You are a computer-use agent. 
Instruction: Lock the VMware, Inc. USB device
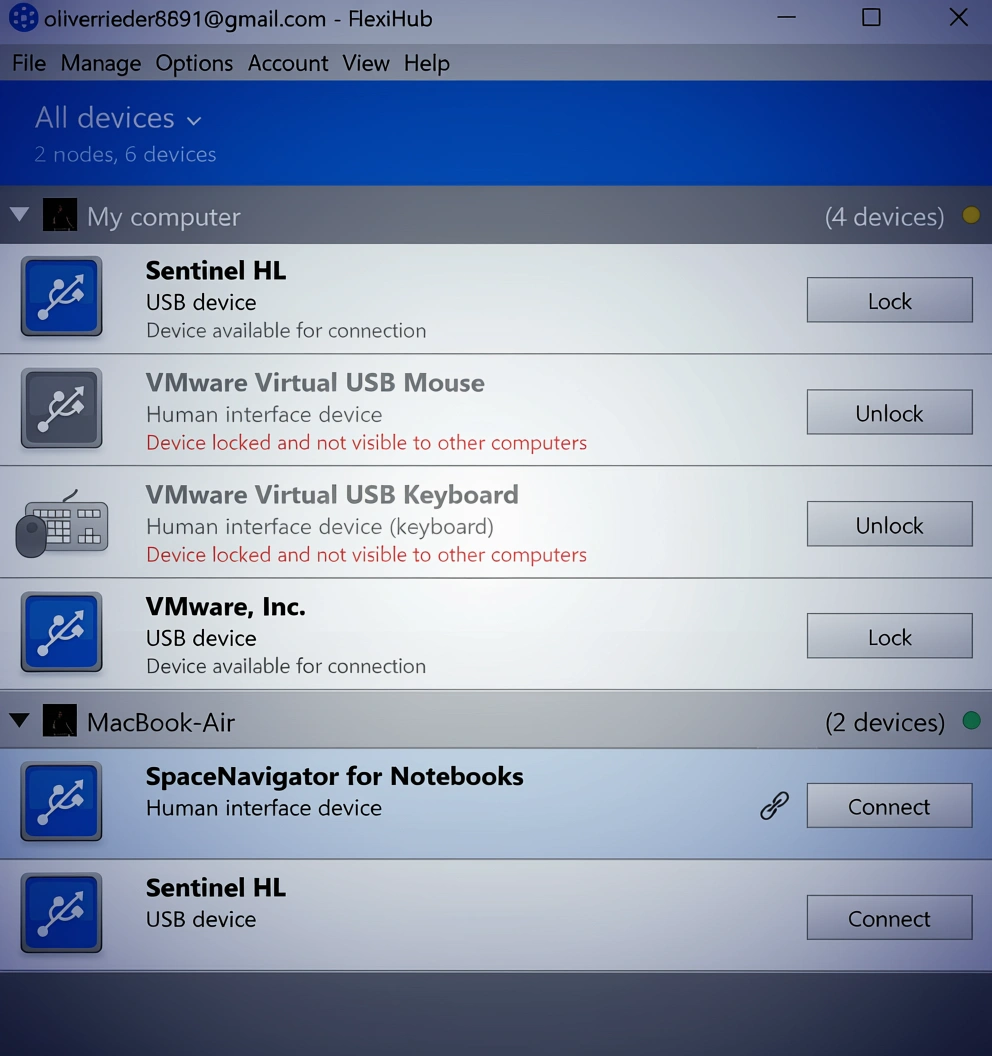[x=889, y=637]
